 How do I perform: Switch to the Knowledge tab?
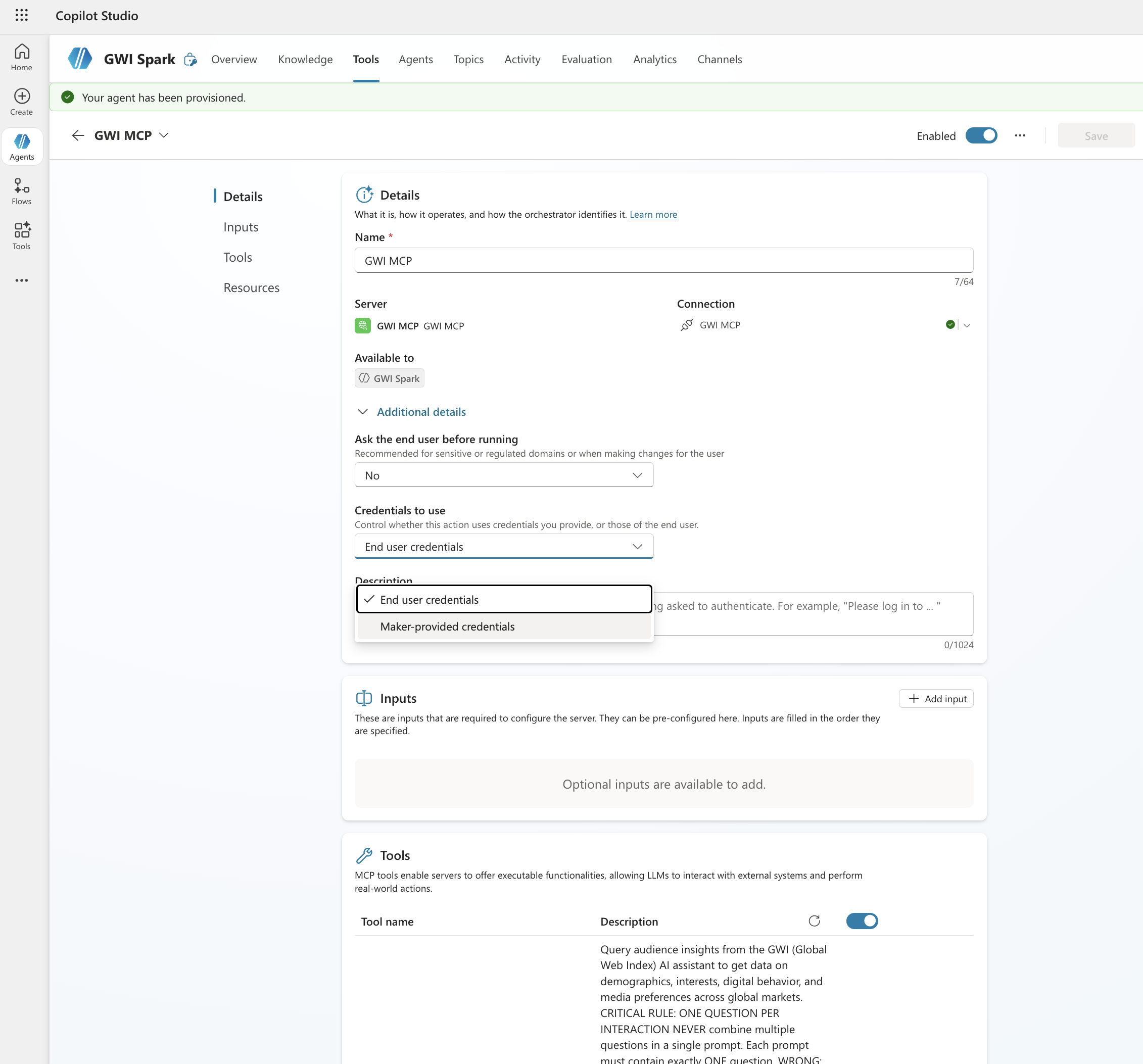[x=305, y=59]
